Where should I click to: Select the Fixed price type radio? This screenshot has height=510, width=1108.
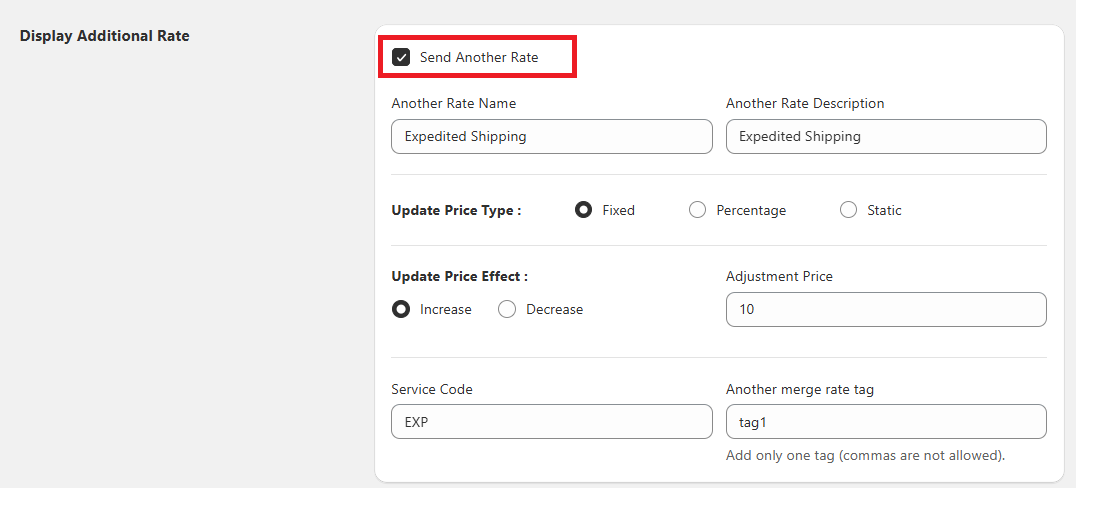click(x=583, y=210)
